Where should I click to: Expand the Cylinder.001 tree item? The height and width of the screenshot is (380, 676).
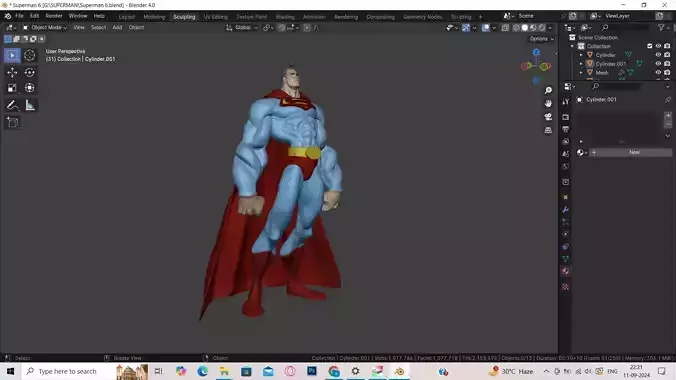[581, 63]
